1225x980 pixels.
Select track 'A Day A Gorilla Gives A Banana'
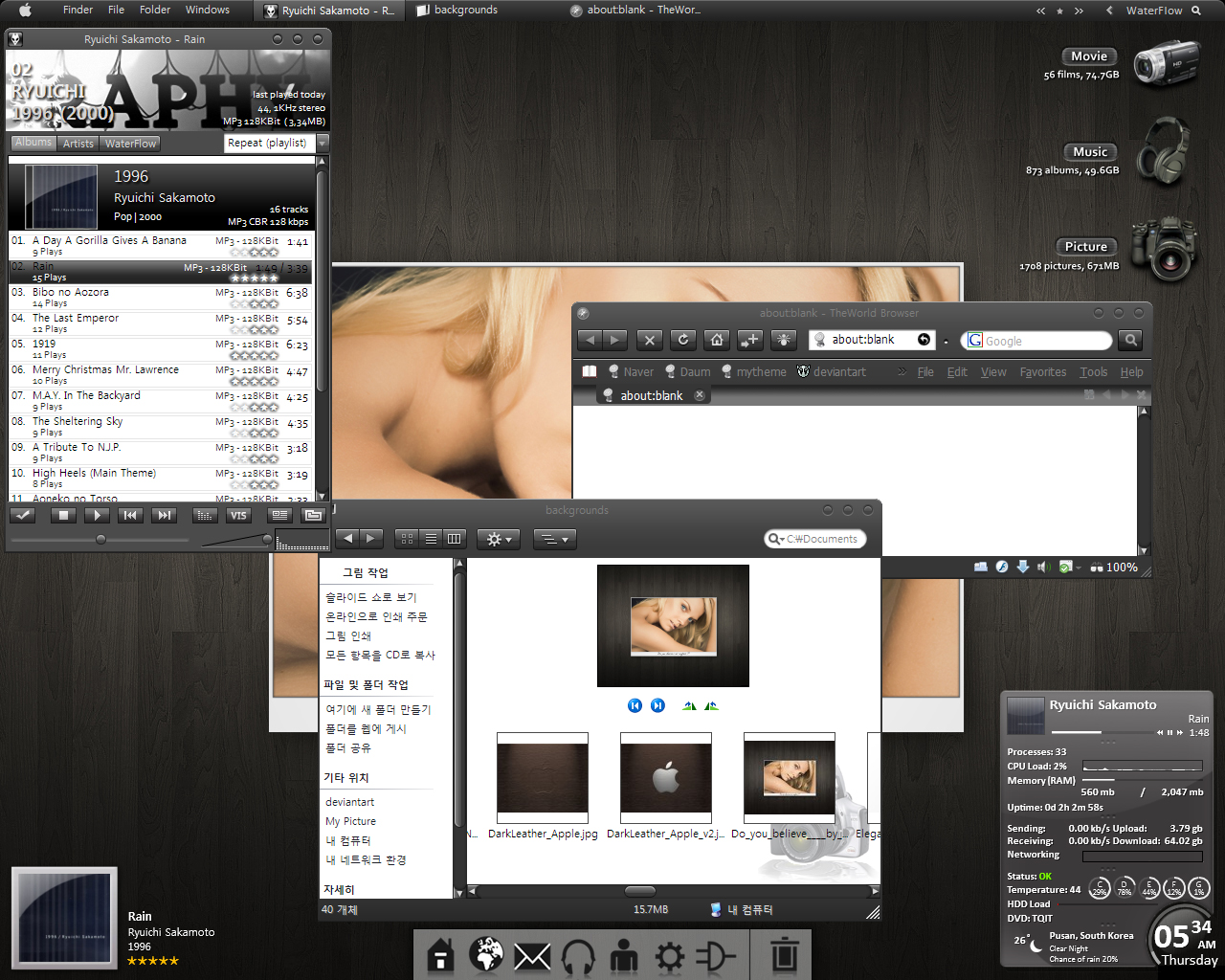pos(160,246)
